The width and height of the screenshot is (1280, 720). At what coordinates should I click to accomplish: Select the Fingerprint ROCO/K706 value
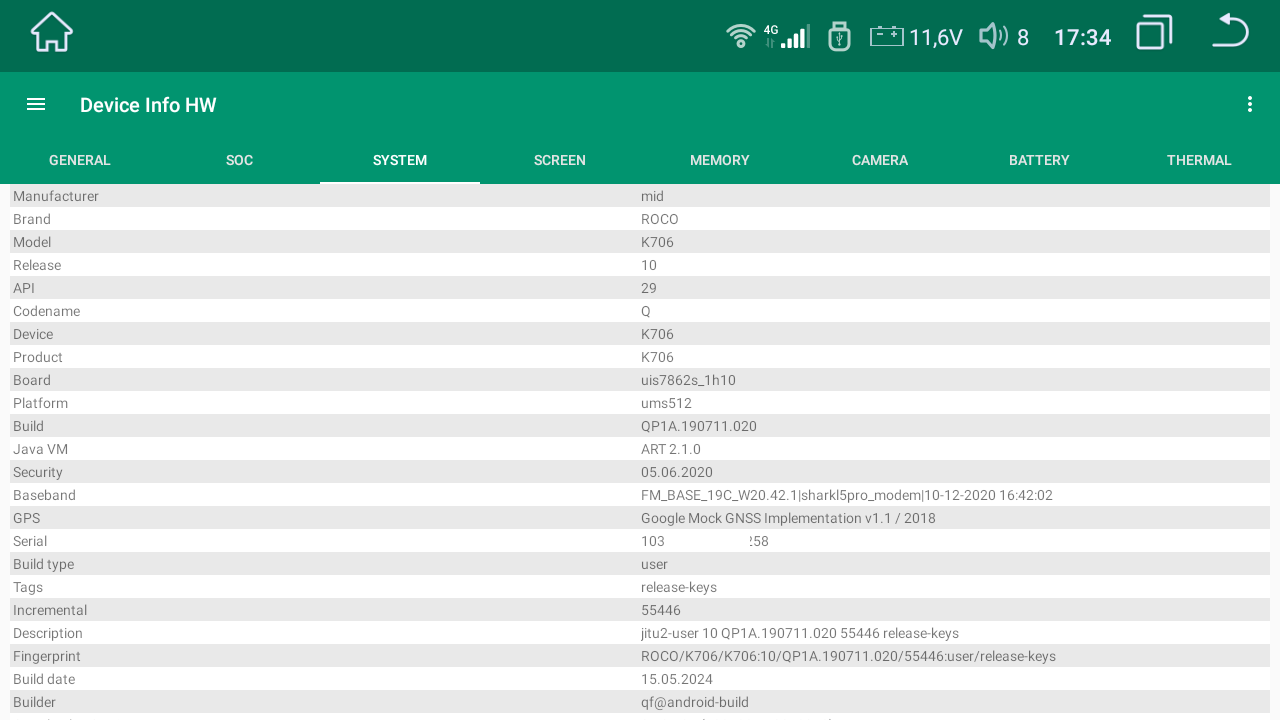click(848, 656)
